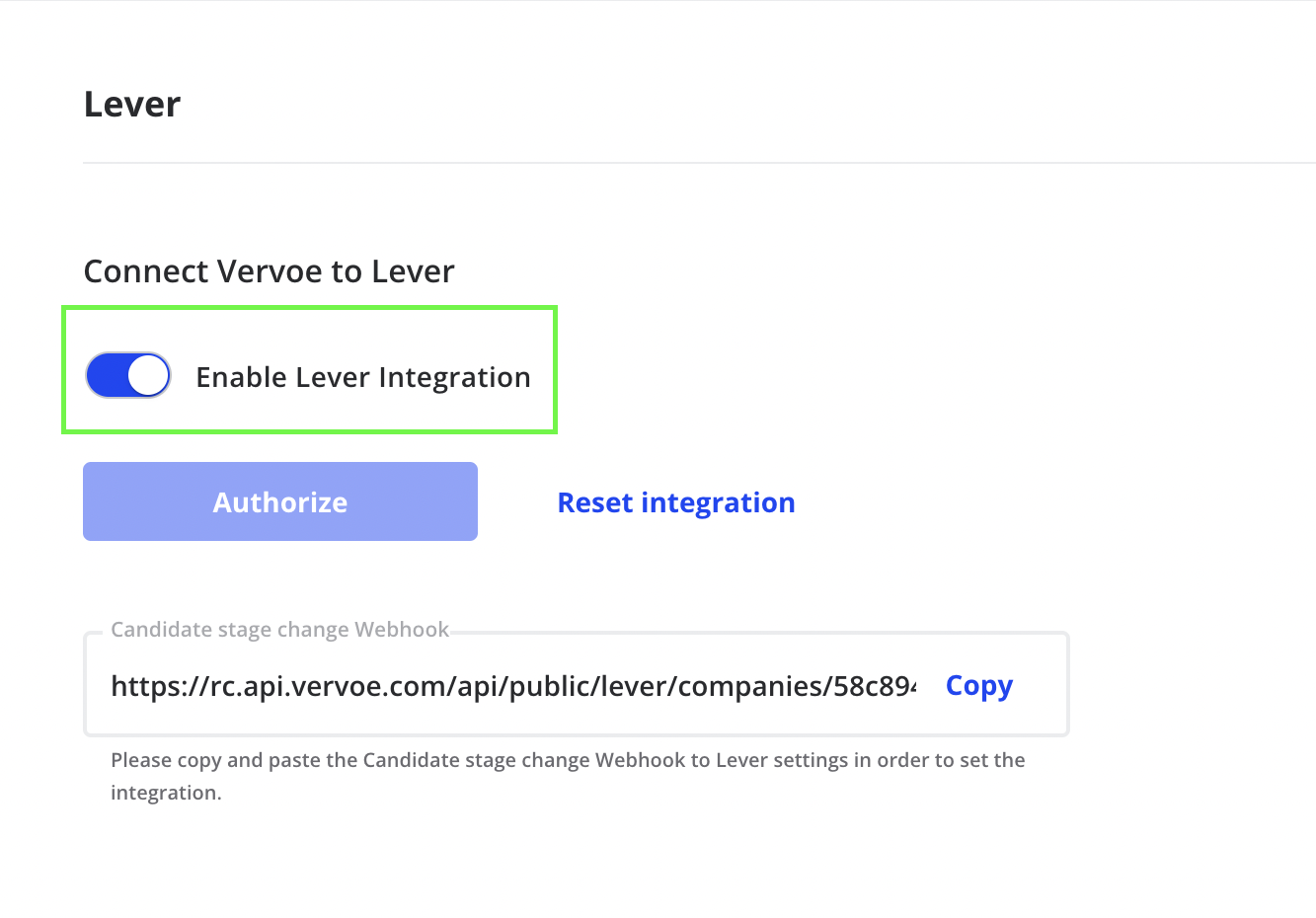Toggle the Enable Lever Integration switch

point(128,376)
